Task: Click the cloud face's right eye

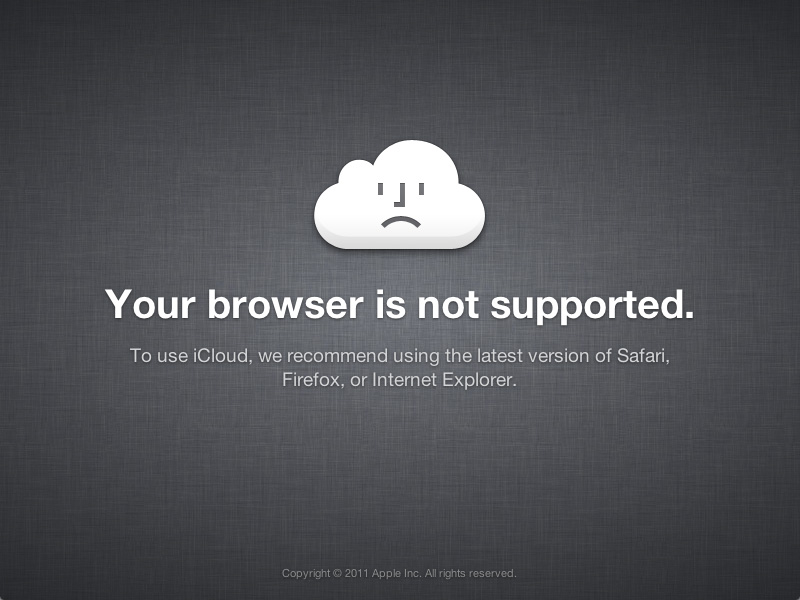Action: (421, 189)
